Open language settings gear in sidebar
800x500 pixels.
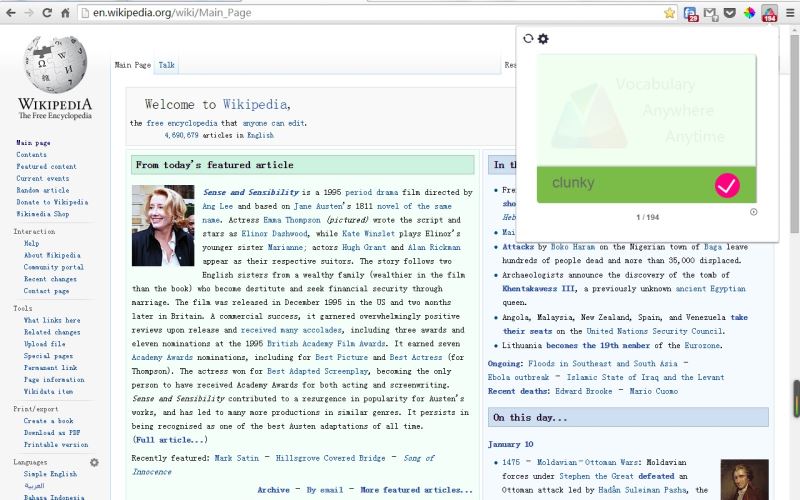click(94, 462)
